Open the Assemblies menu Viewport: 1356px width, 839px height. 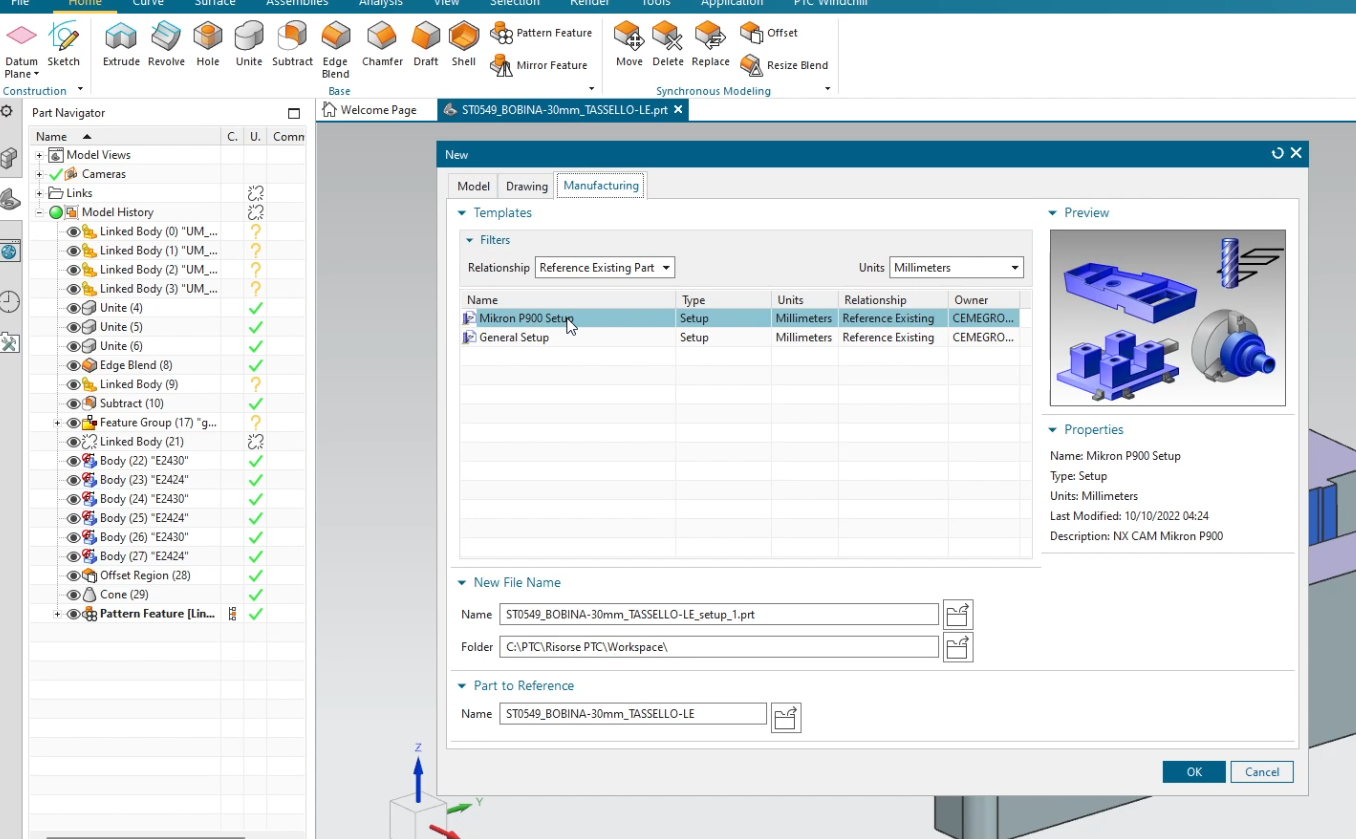tap(296, 4)
